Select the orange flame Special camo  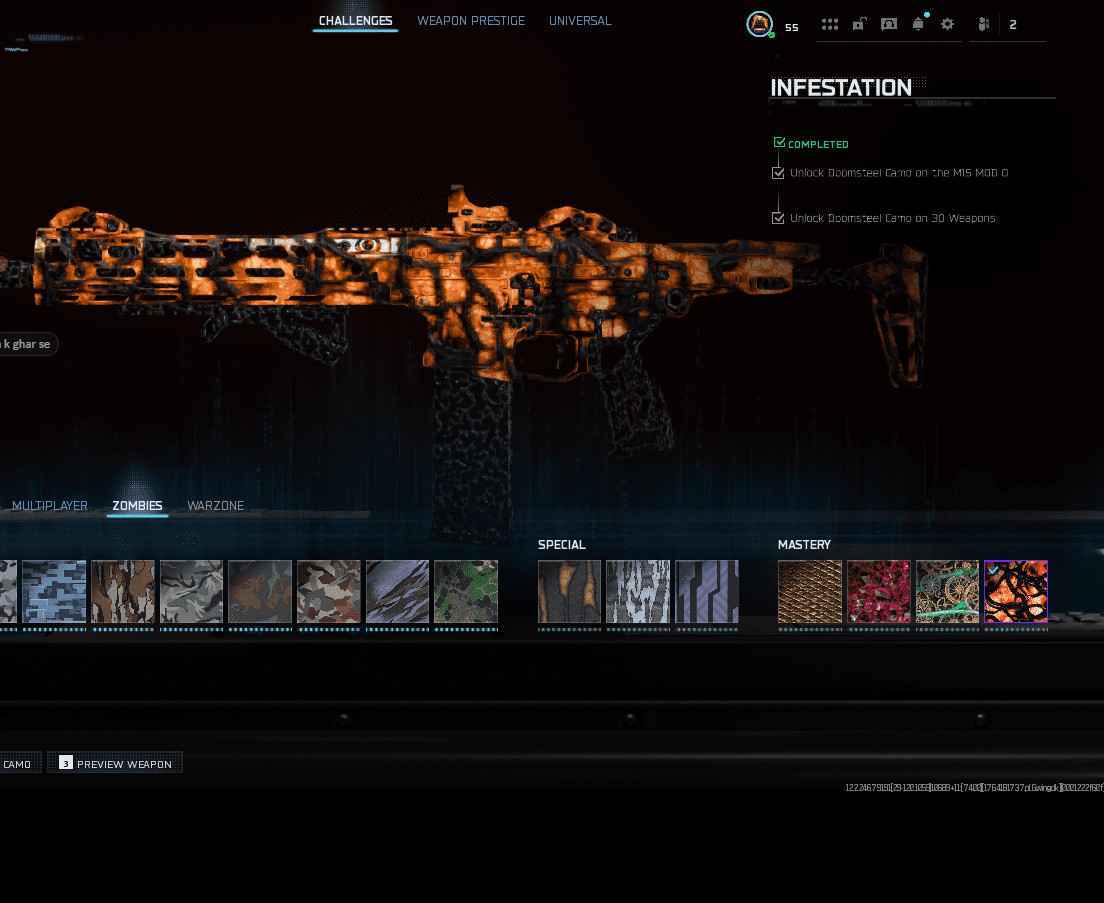pos(570,591)
